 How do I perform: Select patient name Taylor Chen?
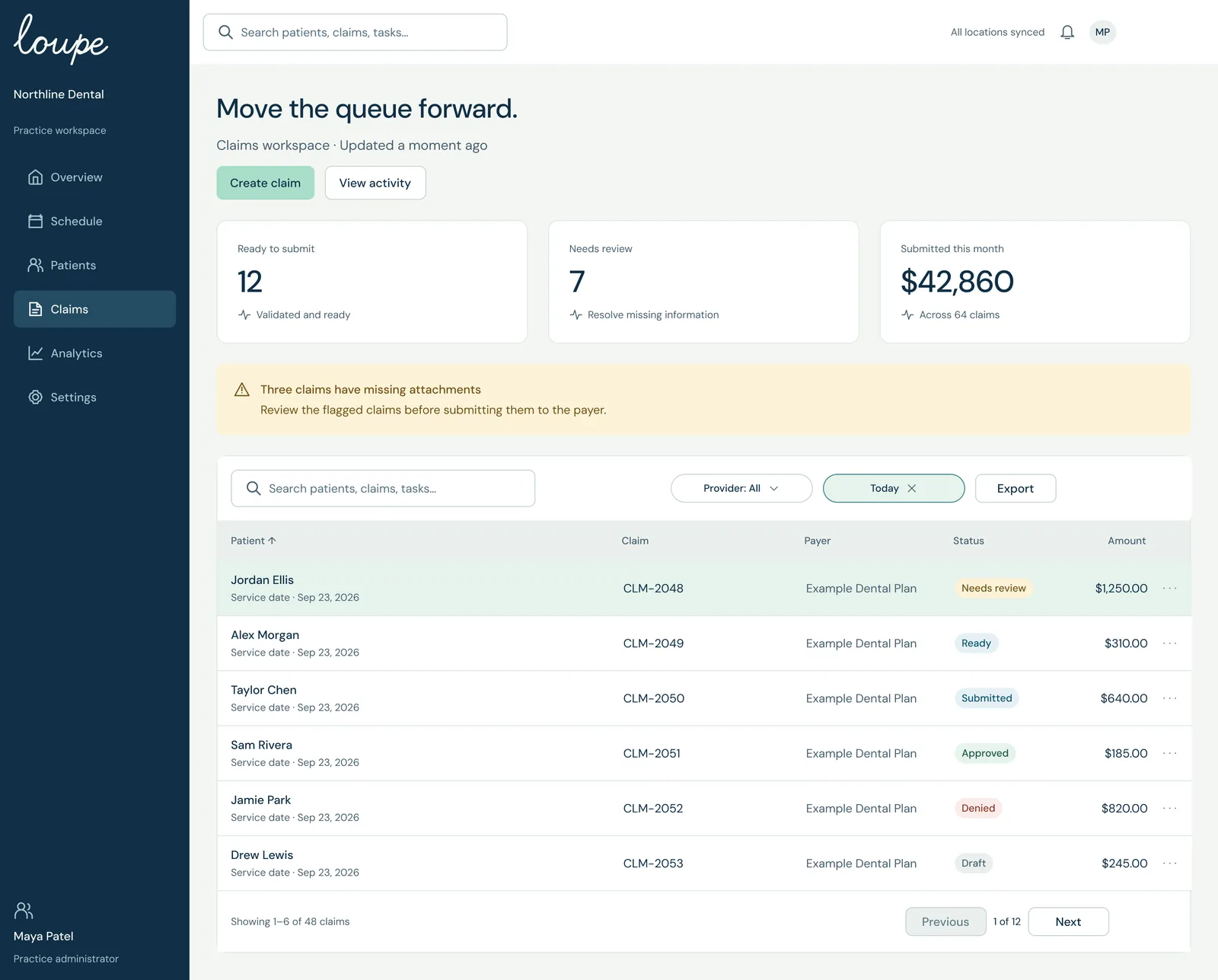(264, 690)
